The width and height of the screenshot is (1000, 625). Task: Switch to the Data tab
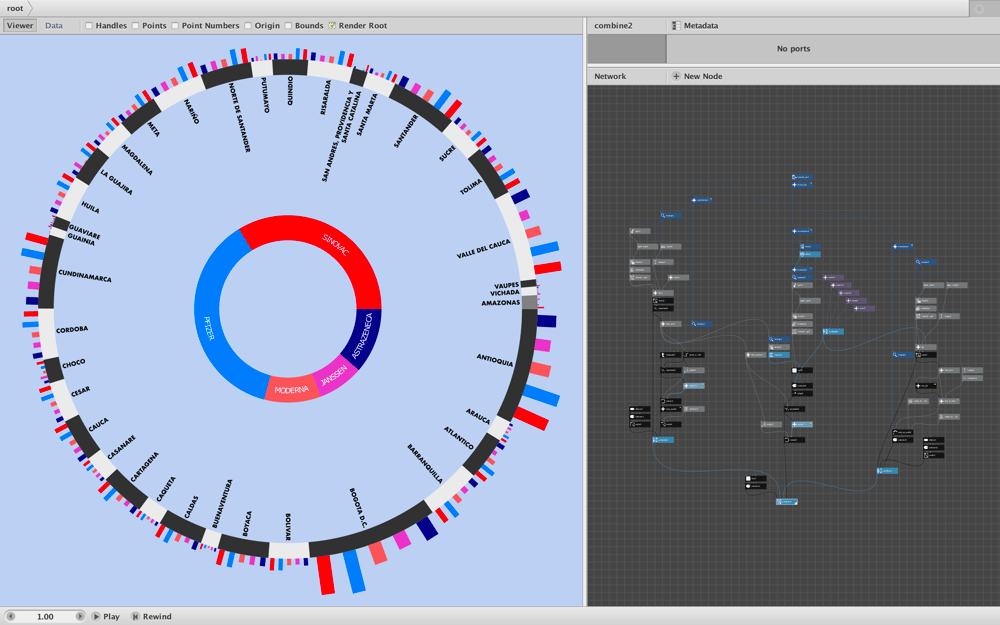(x=54, y=26)
